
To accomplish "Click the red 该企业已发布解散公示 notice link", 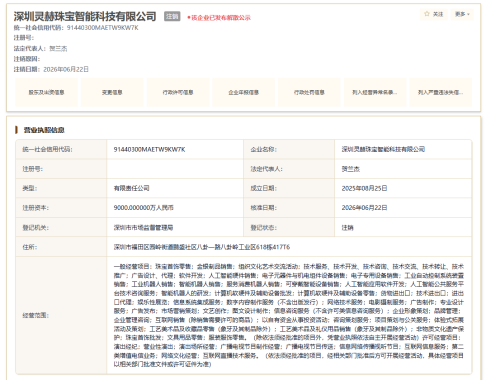I will pyautogui.click(x=219, y=18).
